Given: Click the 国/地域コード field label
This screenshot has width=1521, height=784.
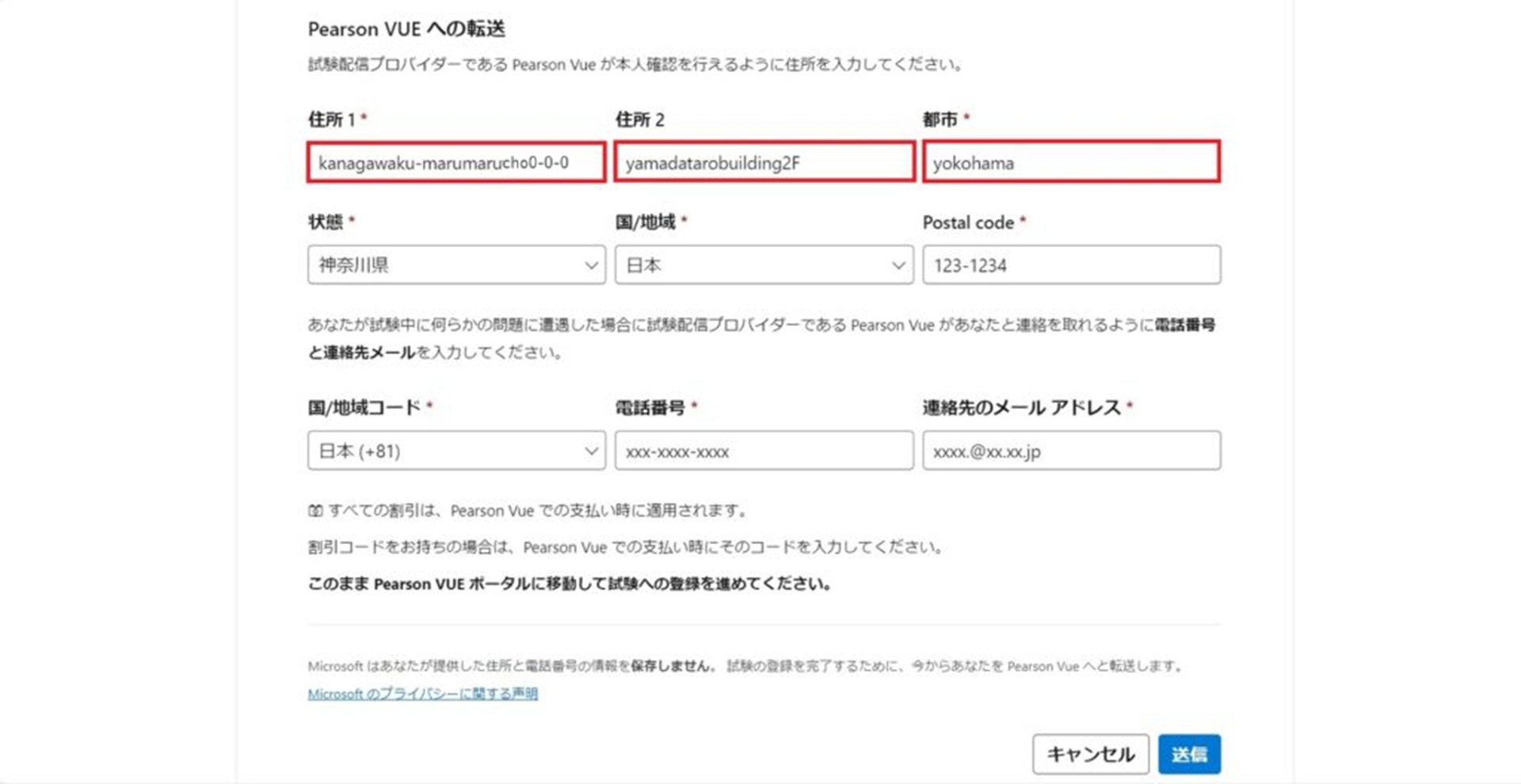Looking at the screenshot, I should [364, 408].
